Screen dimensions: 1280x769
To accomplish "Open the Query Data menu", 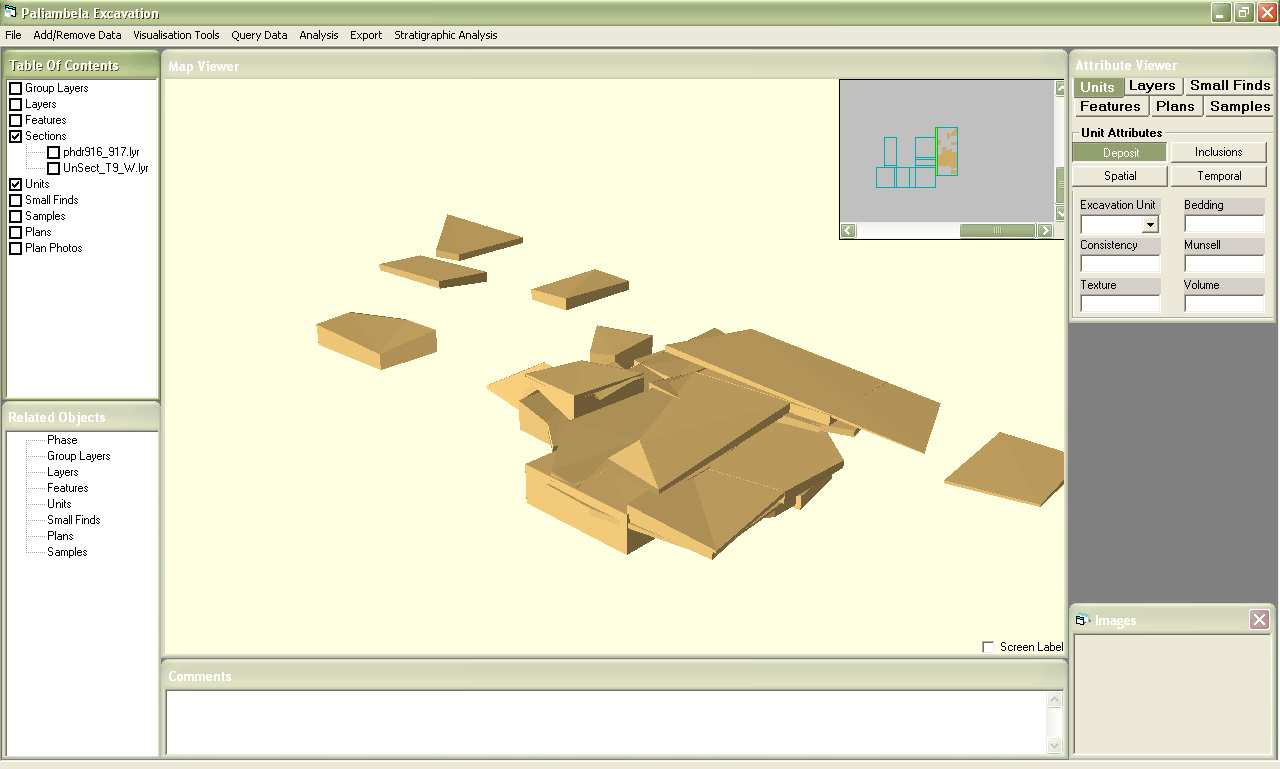I will (259, 35).
